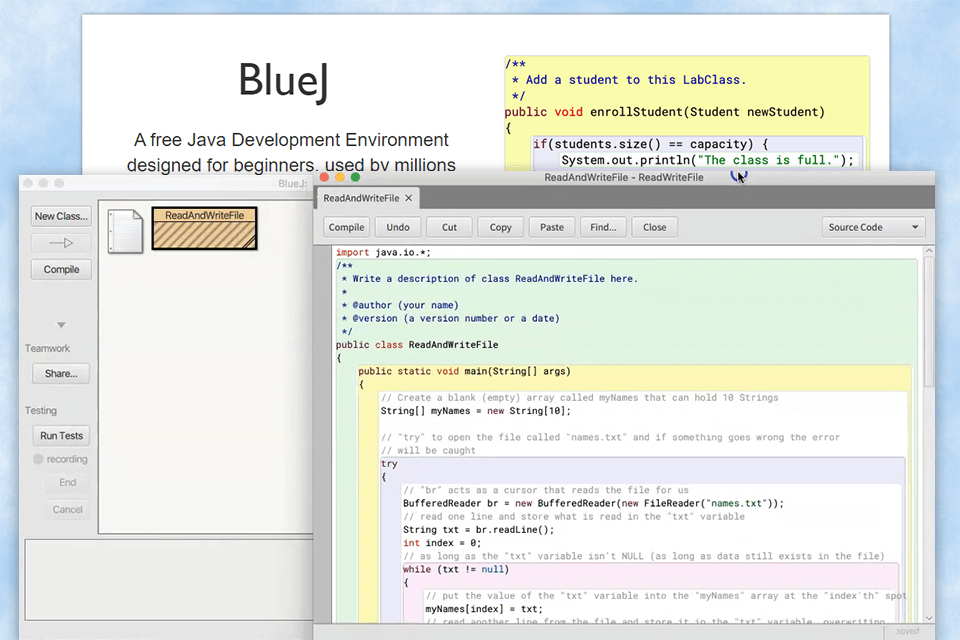The height and width of the screenshot is (640, 960).
Task: Click the Paste toolbar button
Action: (x=552, y=227)
